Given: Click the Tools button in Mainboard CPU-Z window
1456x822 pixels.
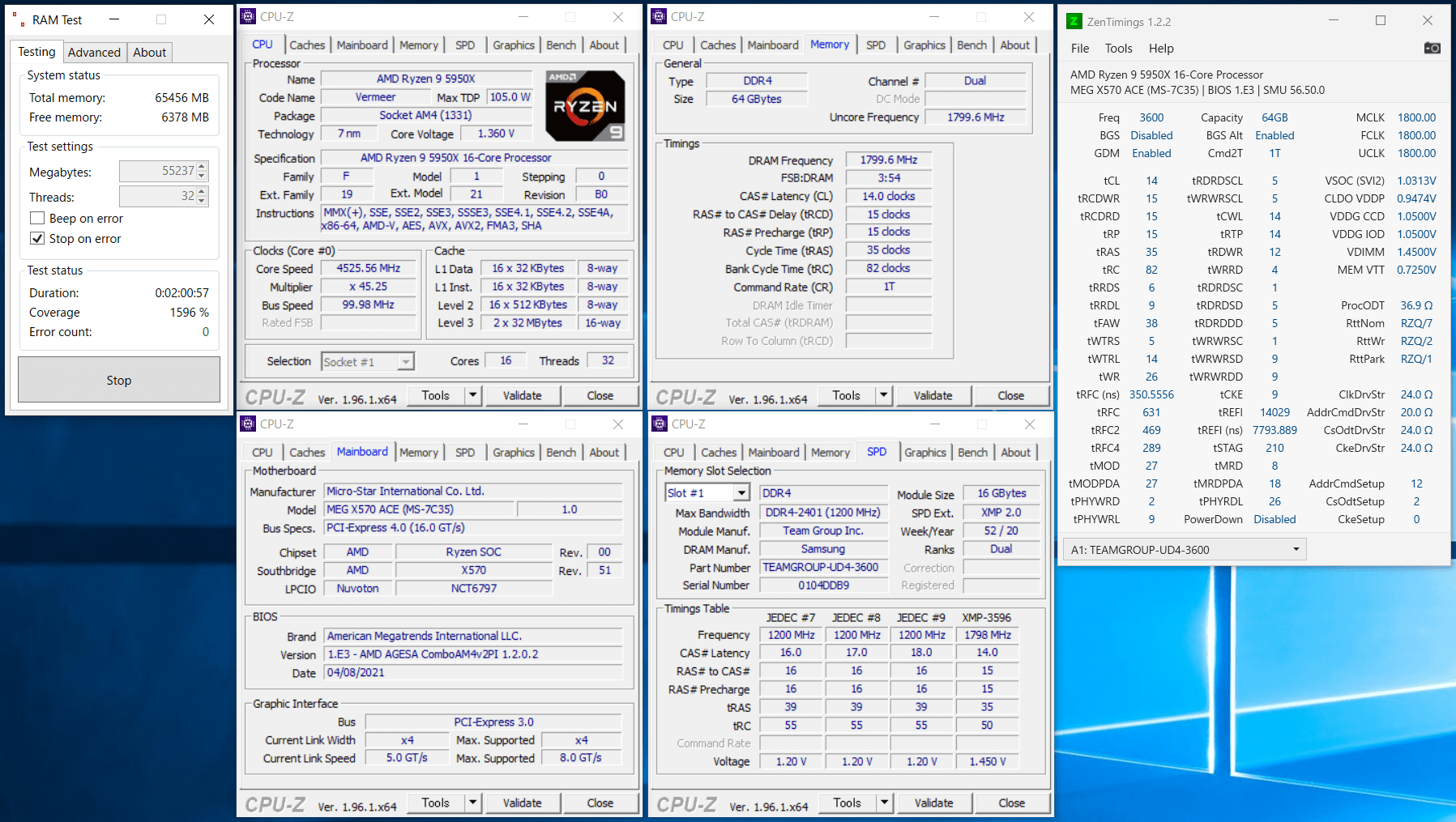Looking at the screenshot, I should click(x=435, y=803).
